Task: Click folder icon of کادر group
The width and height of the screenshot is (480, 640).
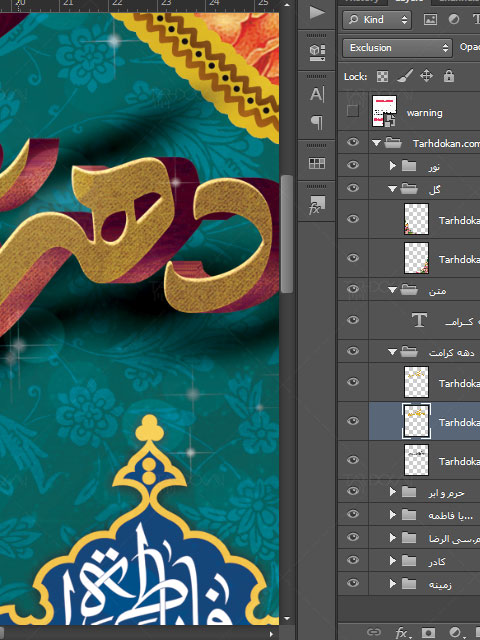Action: pyautogui.click(x=409, y=560)
